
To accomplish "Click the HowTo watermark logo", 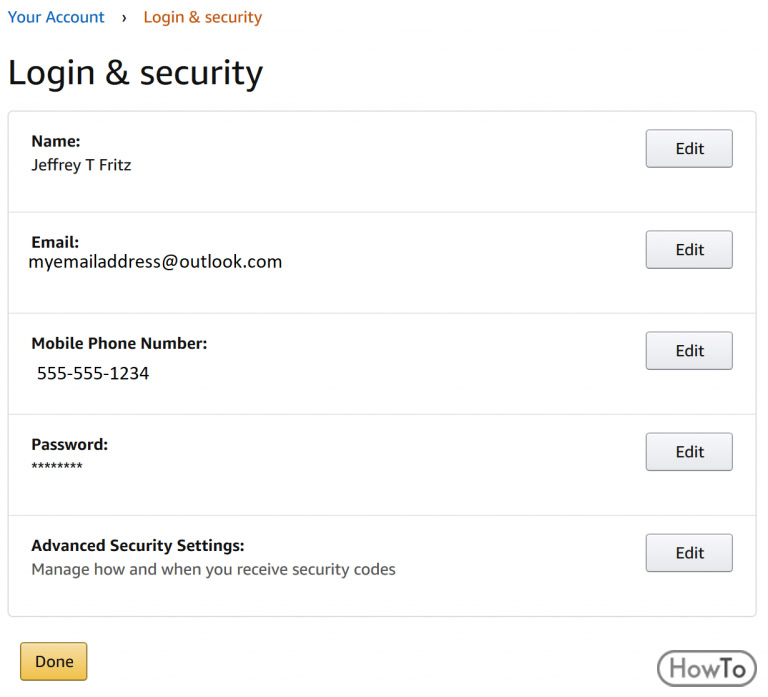I will [707, 668].
